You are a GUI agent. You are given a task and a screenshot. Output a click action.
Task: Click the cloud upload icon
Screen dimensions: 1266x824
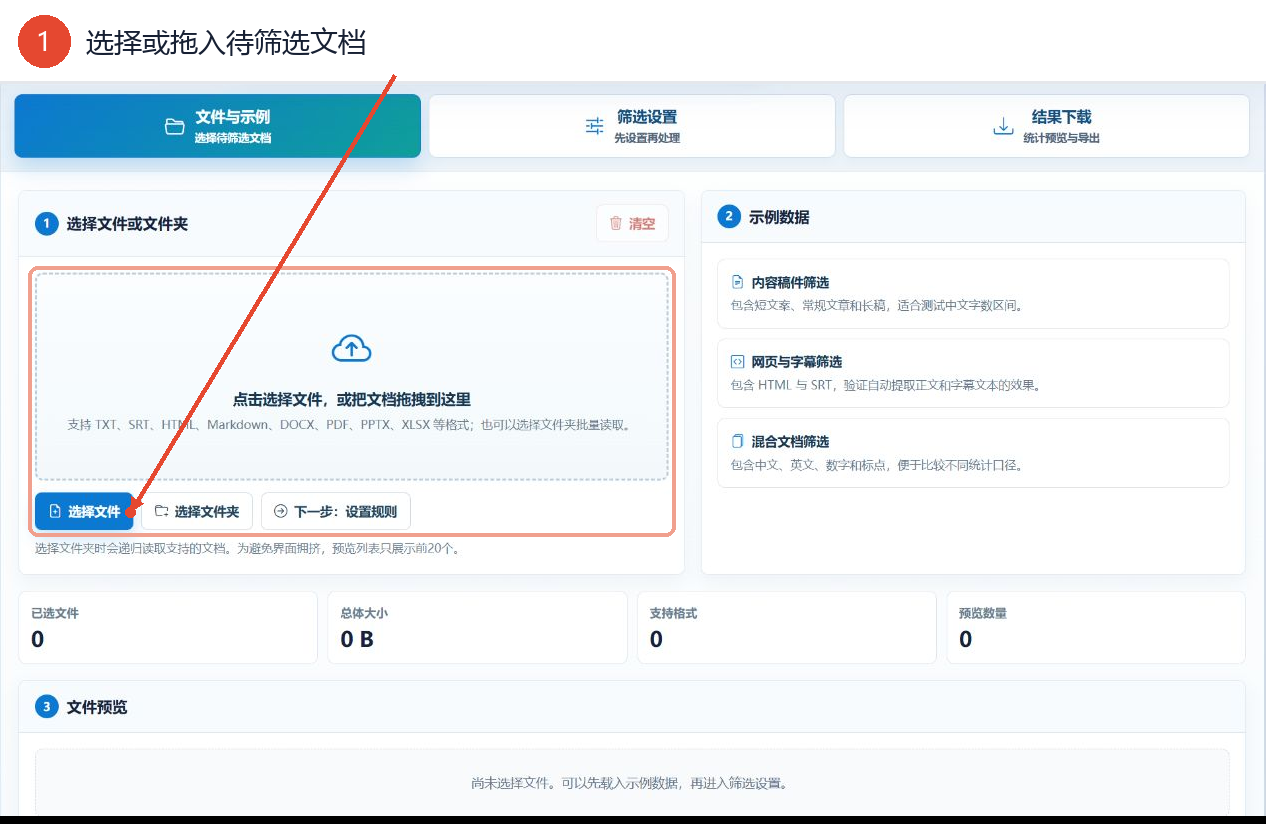click(x=352, y=349)
